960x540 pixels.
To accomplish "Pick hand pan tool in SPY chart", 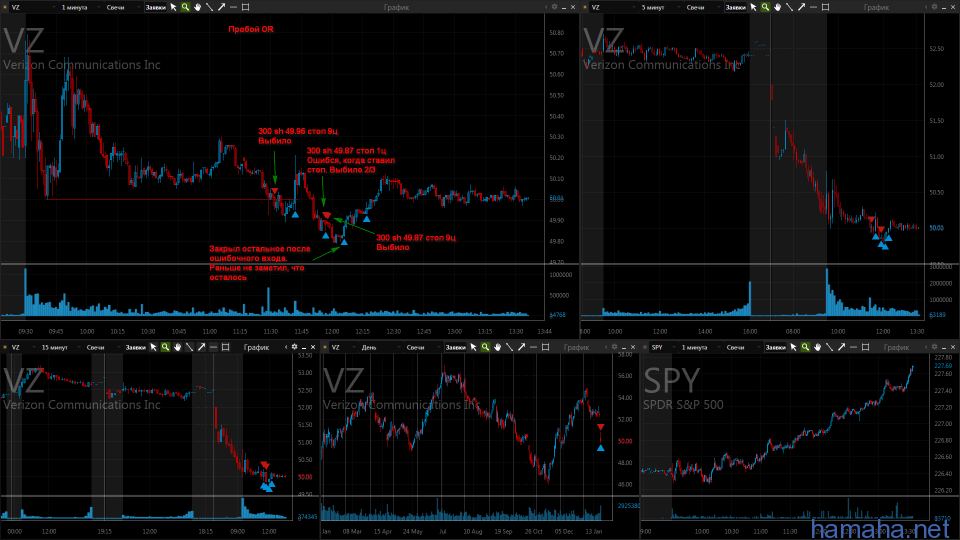I will coord(817,347).
